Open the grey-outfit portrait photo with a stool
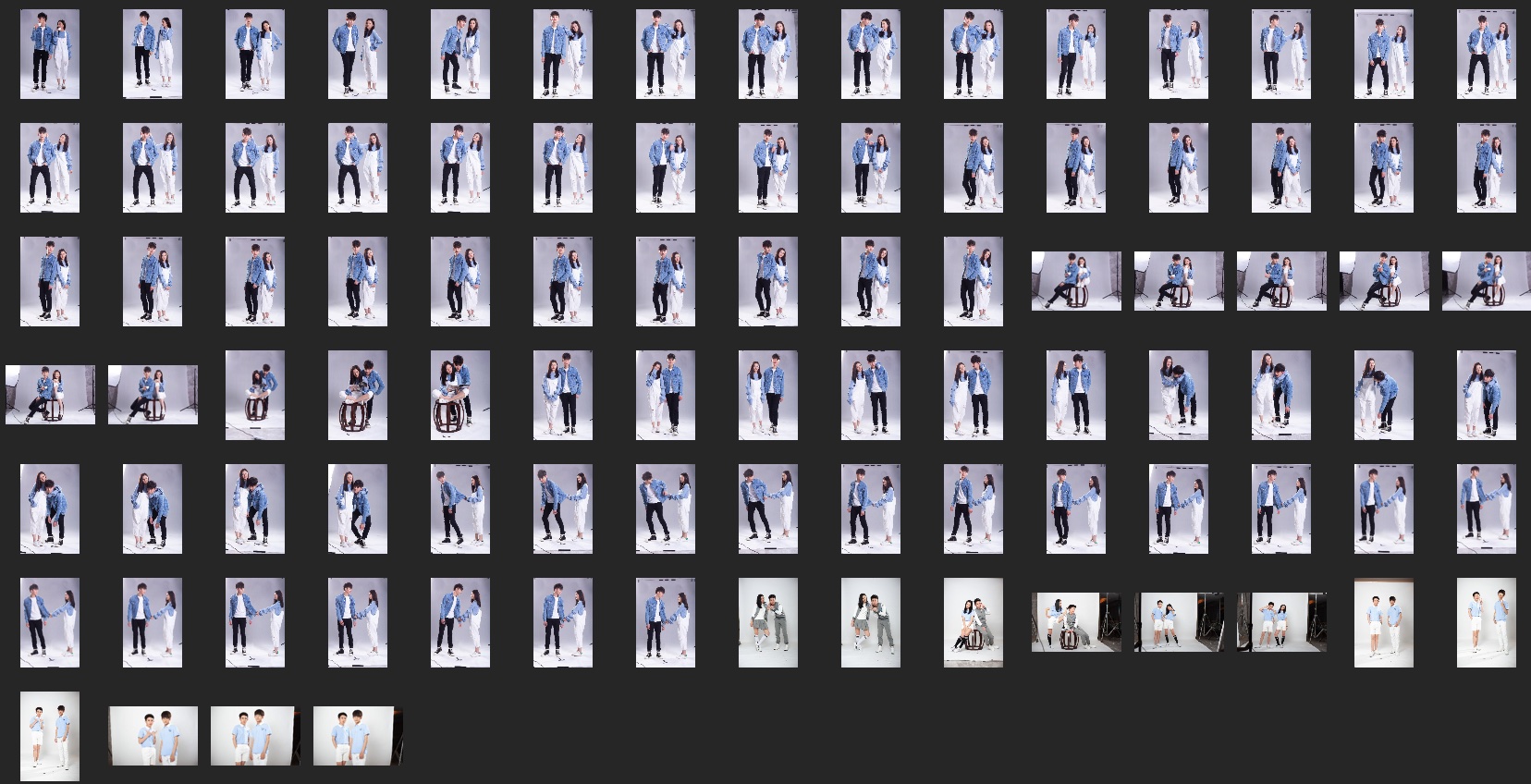Viewport: 1531px width, 784px height. (x=974, y=622)
